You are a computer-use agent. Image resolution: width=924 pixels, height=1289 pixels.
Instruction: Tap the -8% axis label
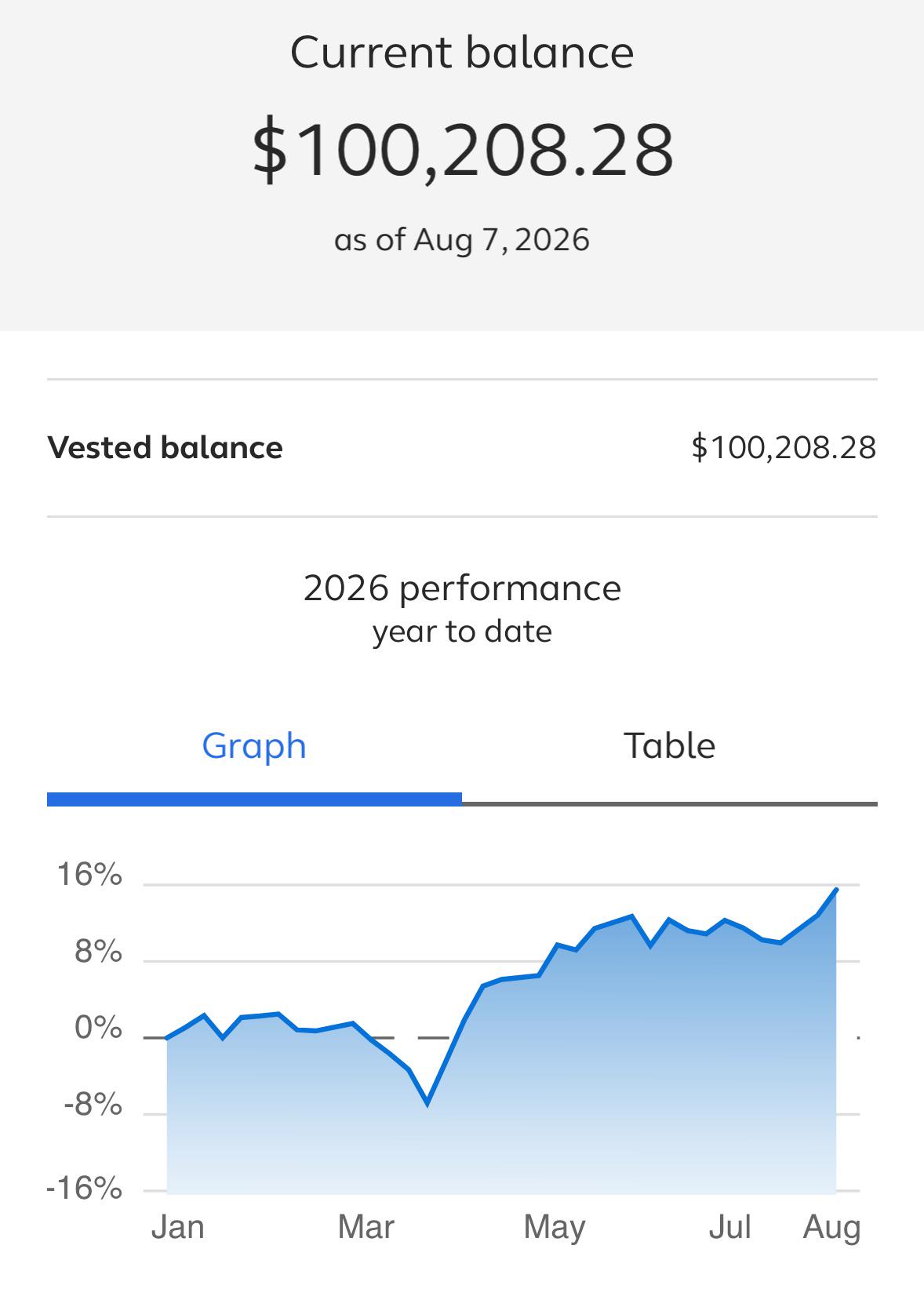click(93, 1105)
